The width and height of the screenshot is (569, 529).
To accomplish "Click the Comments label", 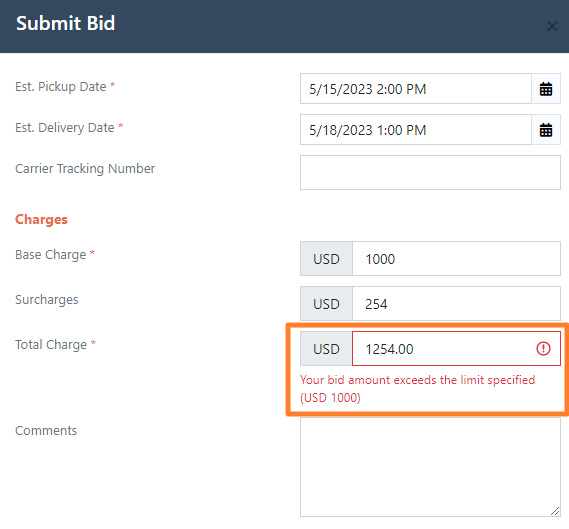I will [x=46, y=431].
